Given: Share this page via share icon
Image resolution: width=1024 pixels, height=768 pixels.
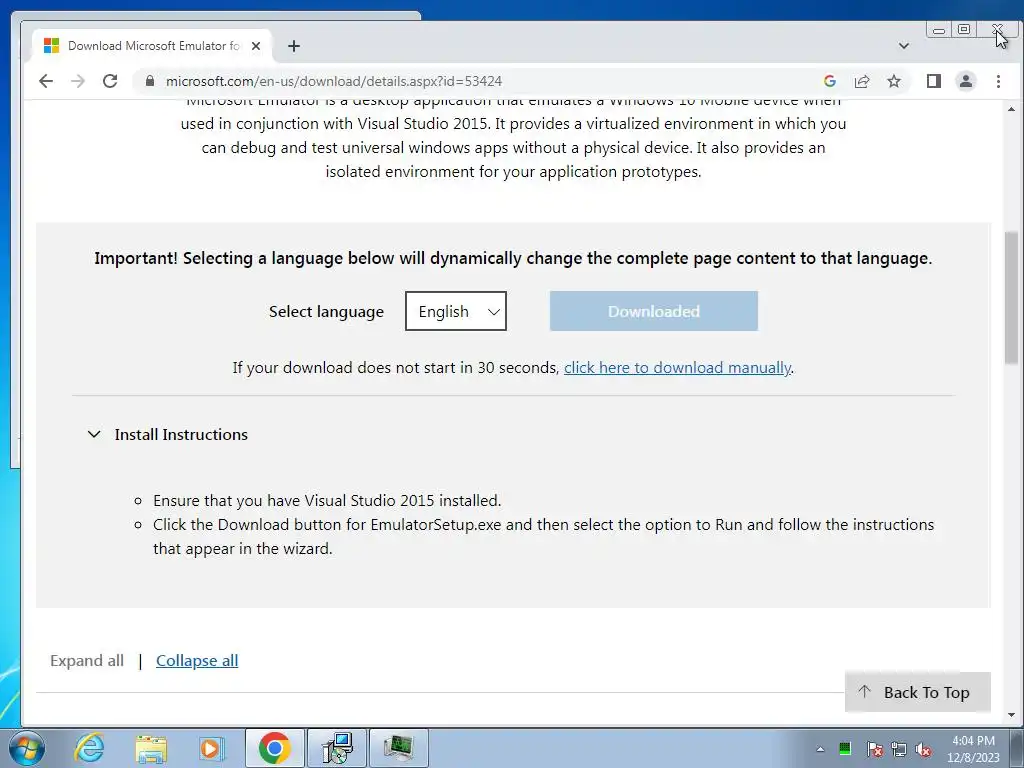Looking at the screenshot, I should click(862, 81).
